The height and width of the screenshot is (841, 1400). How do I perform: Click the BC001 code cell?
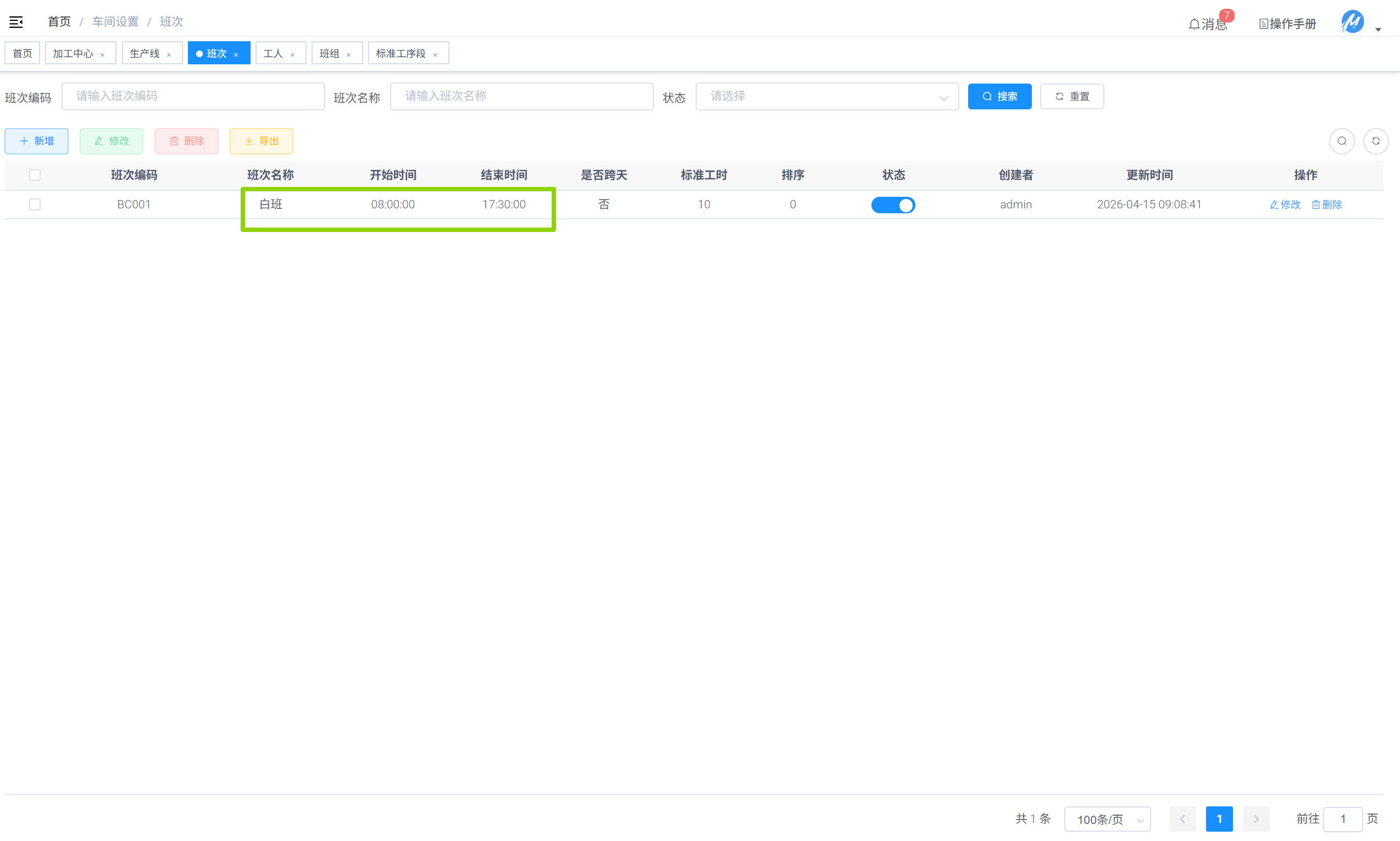134,204
